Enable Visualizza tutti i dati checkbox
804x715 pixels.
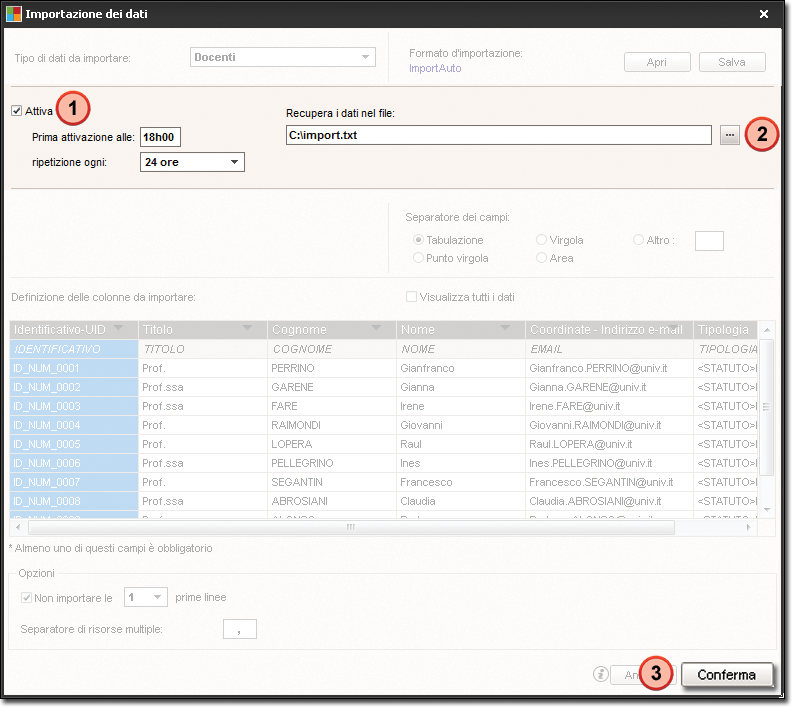[x=411, y=297]
